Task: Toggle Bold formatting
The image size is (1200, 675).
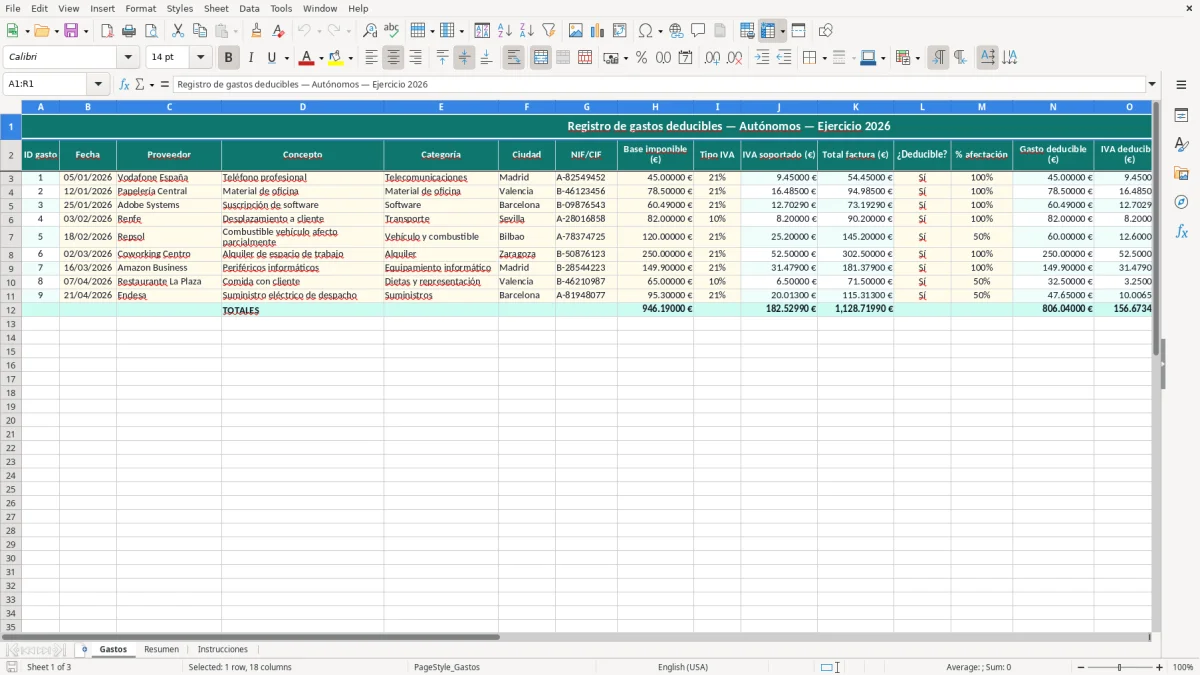Action: [x=229, y=58]
